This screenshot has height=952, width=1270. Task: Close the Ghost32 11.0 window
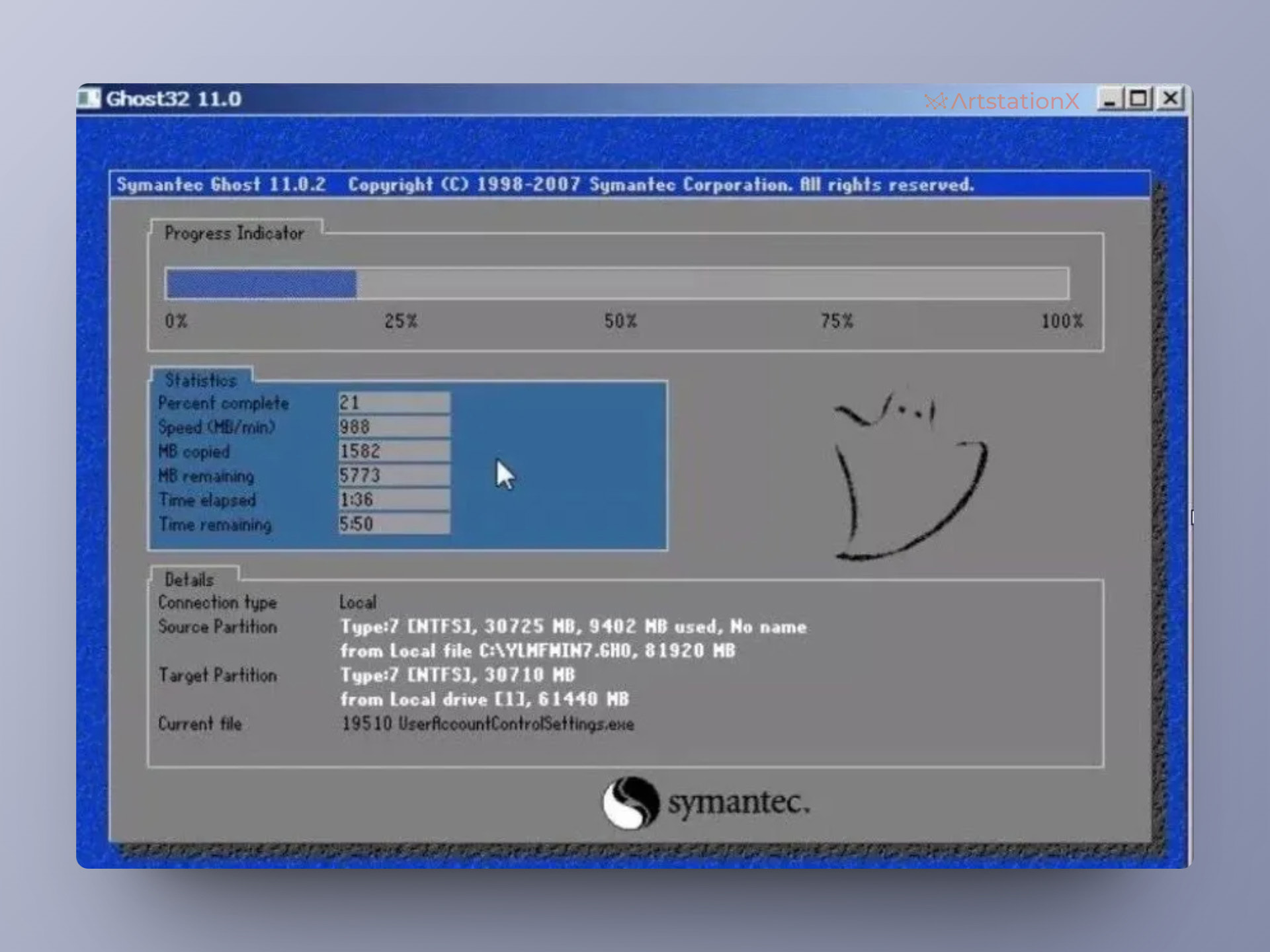click(1170, 99)
